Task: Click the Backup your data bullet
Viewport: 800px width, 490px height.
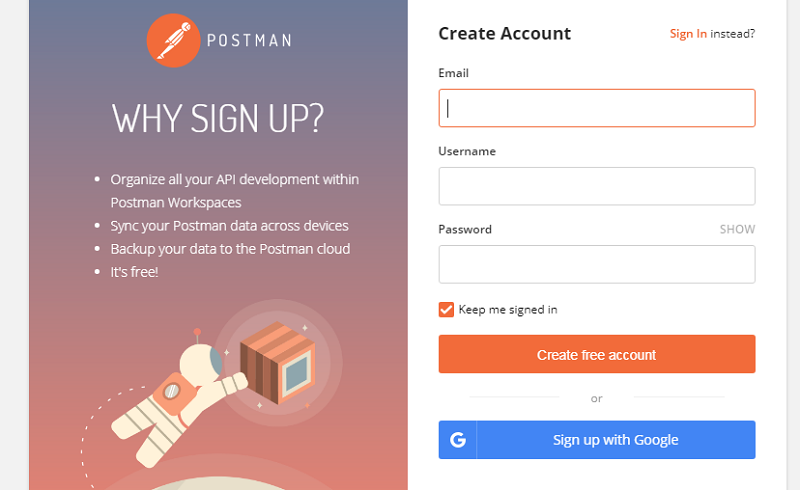Action: click(x=230, y=249)
